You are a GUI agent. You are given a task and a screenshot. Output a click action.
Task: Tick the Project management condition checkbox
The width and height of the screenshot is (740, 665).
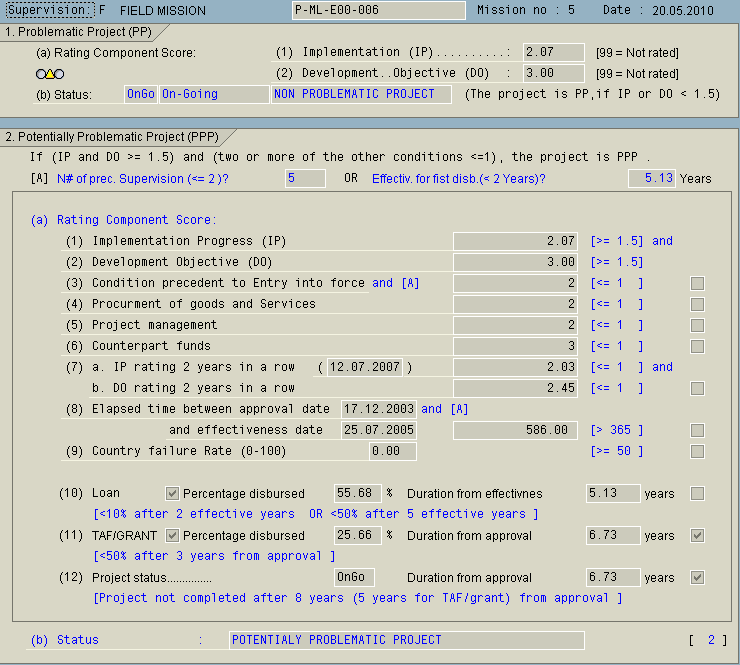coord(697,325)
